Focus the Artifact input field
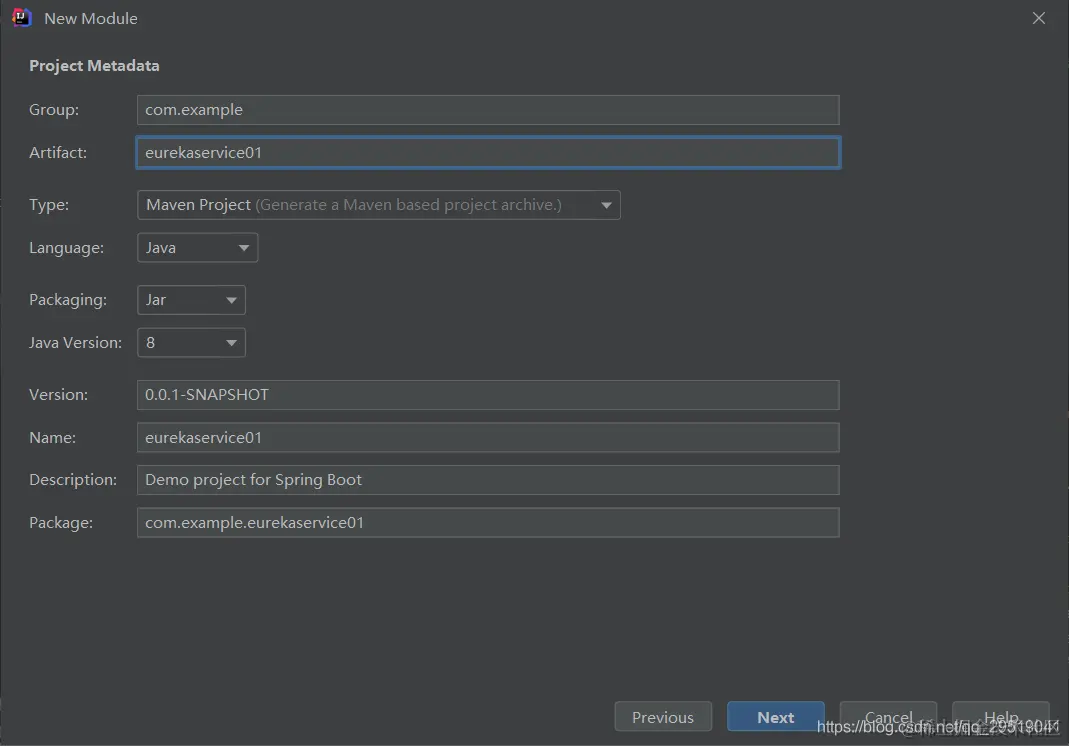The image size is (1069, 746). (x=488, y=153)
